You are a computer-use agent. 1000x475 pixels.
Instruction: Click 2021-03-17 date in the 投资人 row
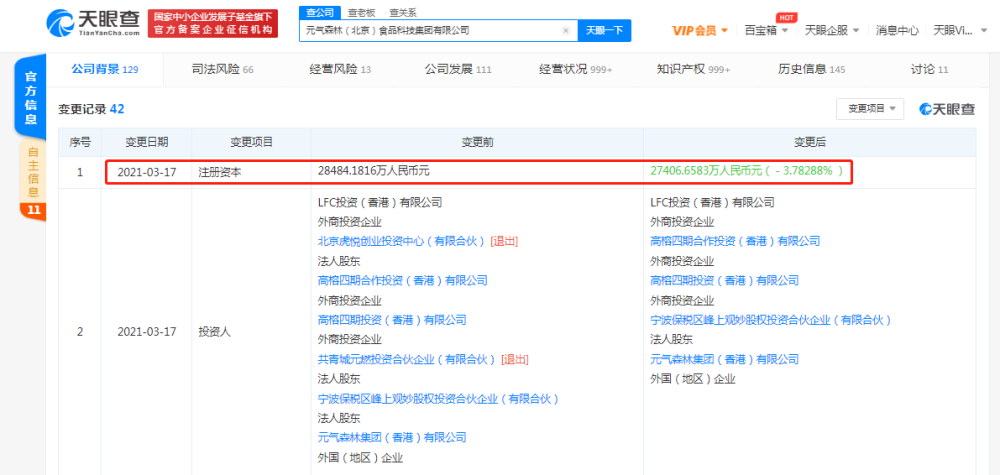pos(146,332)
